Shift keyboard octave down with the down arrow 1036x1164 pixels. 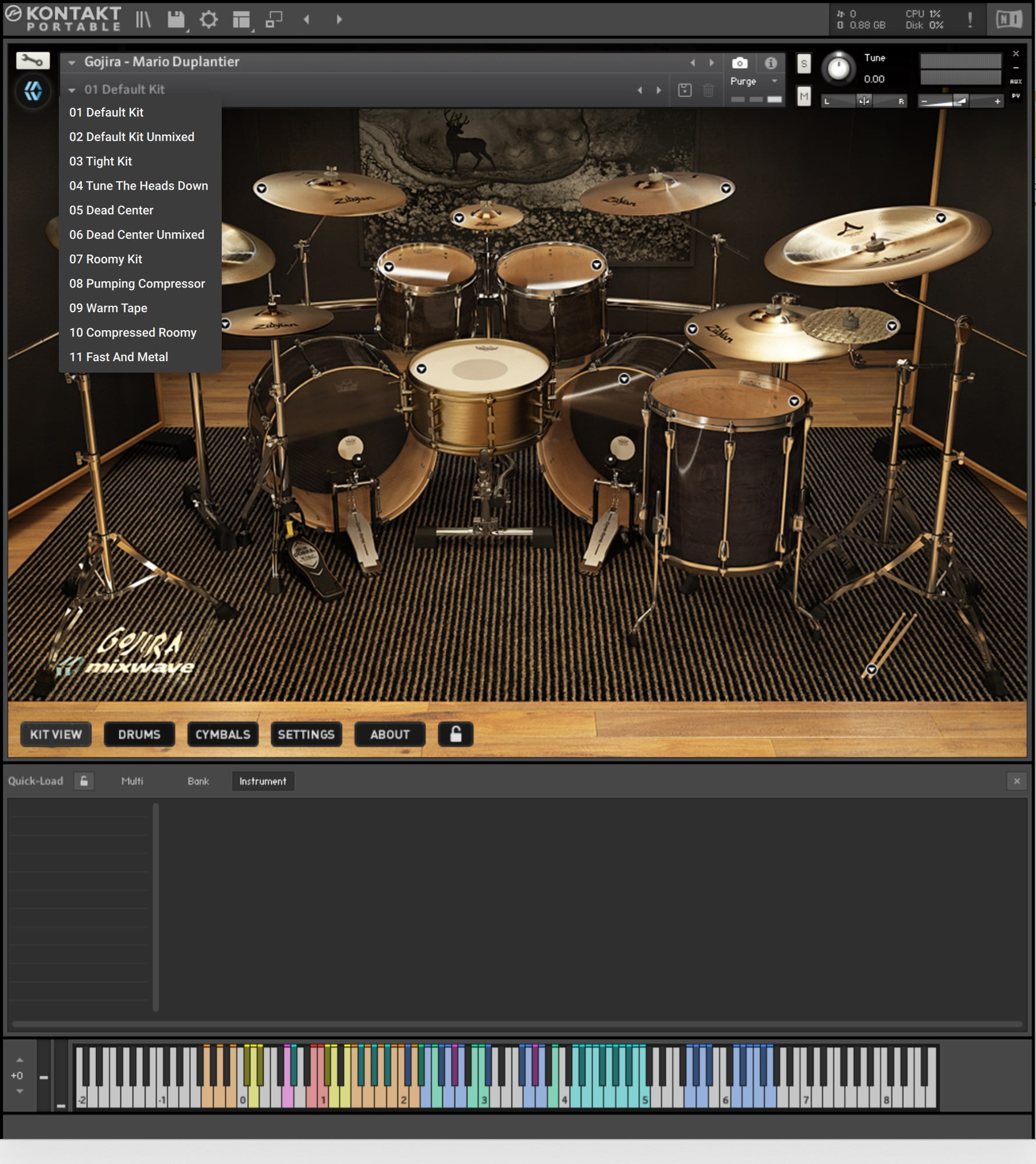19,1091
